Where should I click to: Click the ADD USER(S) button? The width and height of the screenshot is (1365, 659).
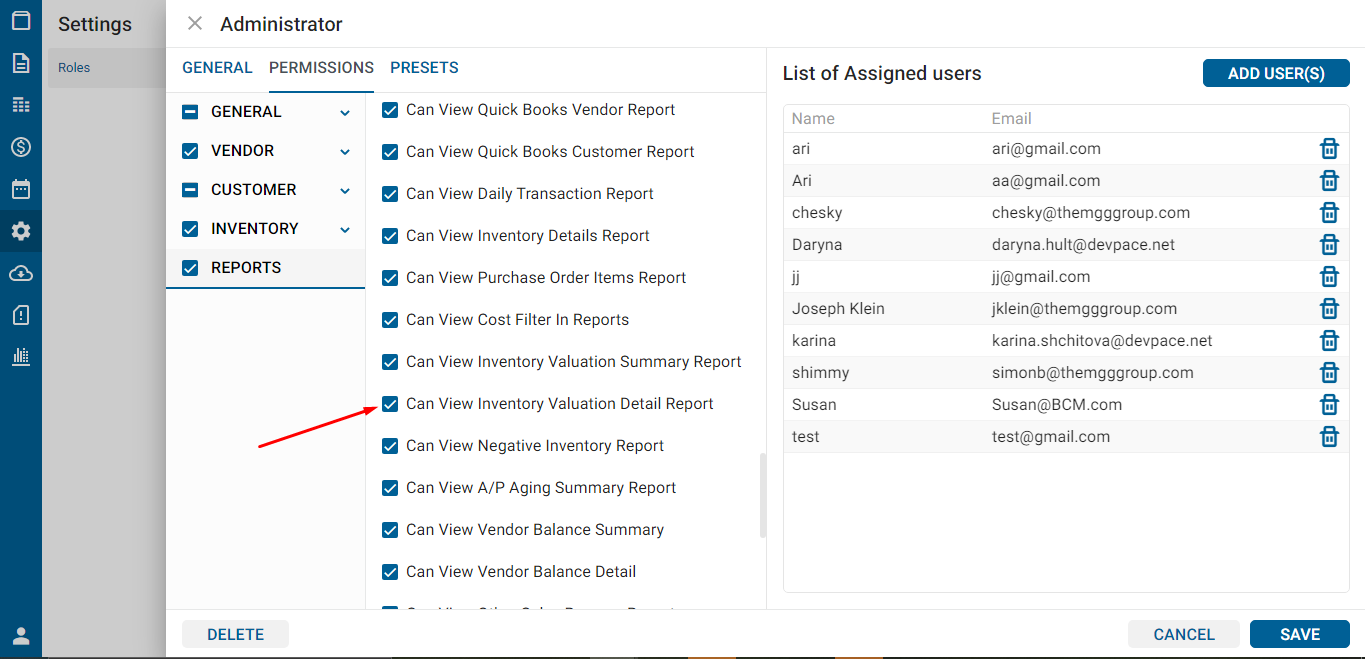tap(1276, 73)
